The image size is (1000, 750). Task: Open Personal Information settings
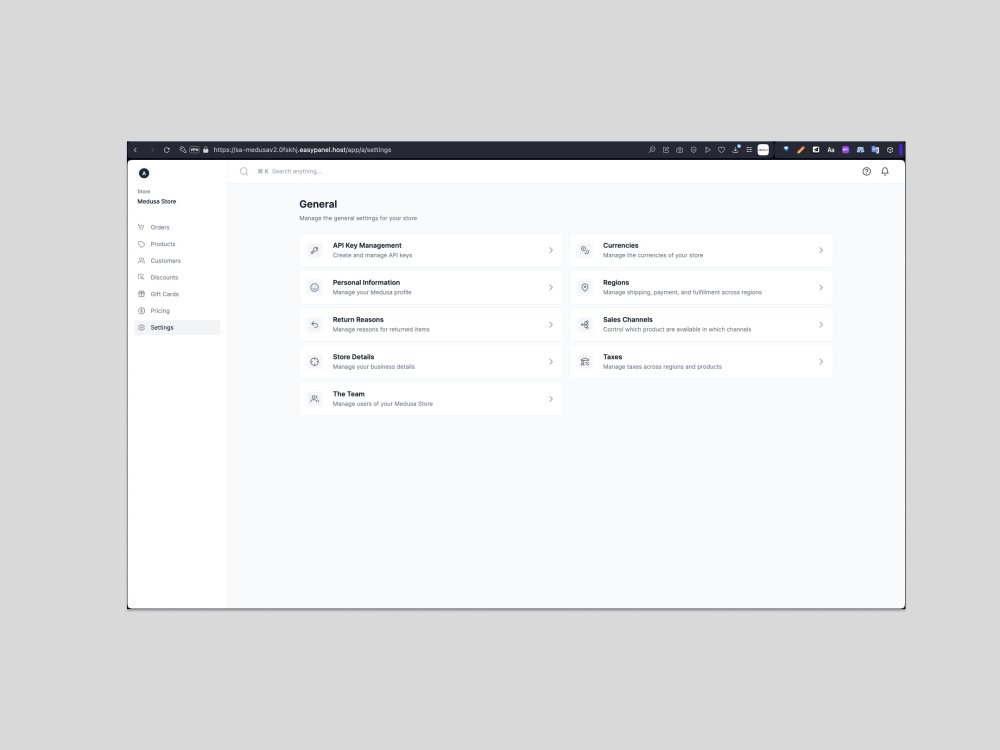tap(431, 288)
